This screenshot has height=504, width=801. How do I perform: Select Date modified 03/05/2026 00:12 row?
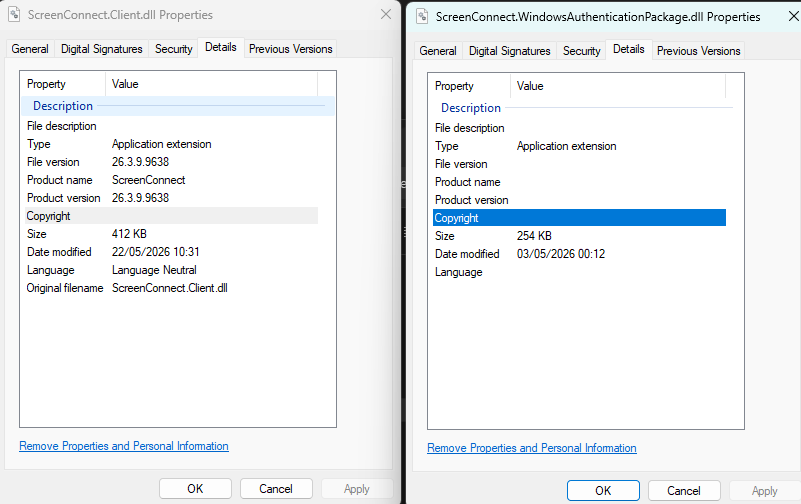coord(579,254)
